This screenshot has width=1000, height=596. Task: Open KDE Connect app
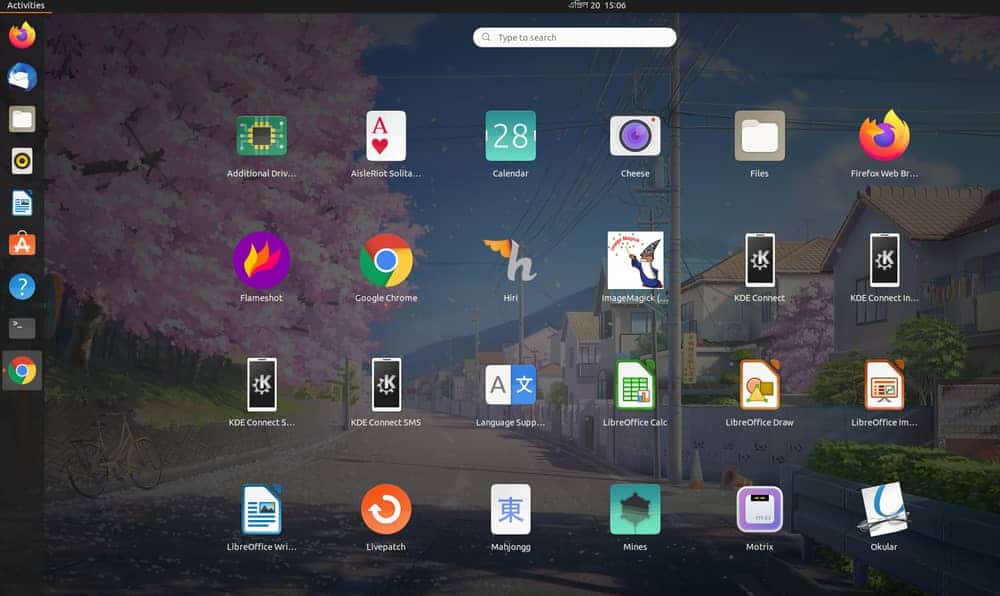pos(760,260)
